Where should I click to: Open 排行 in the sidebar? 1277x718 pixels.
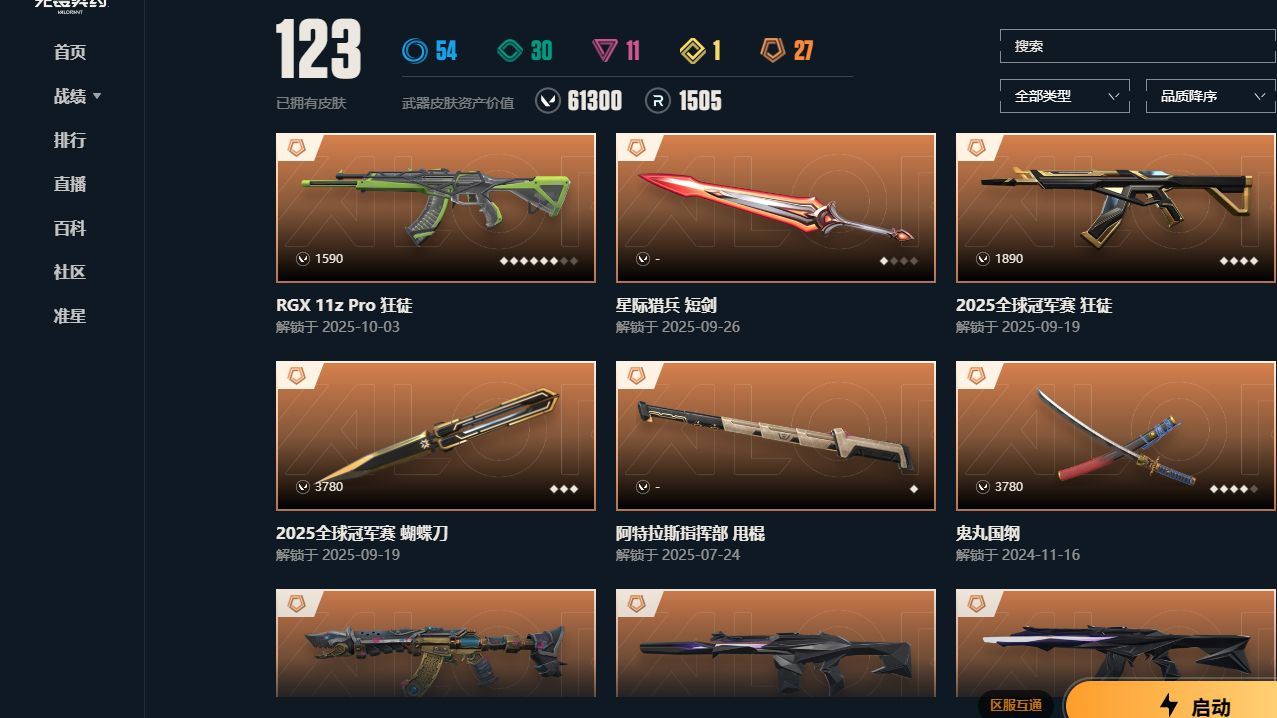(70, 140)
